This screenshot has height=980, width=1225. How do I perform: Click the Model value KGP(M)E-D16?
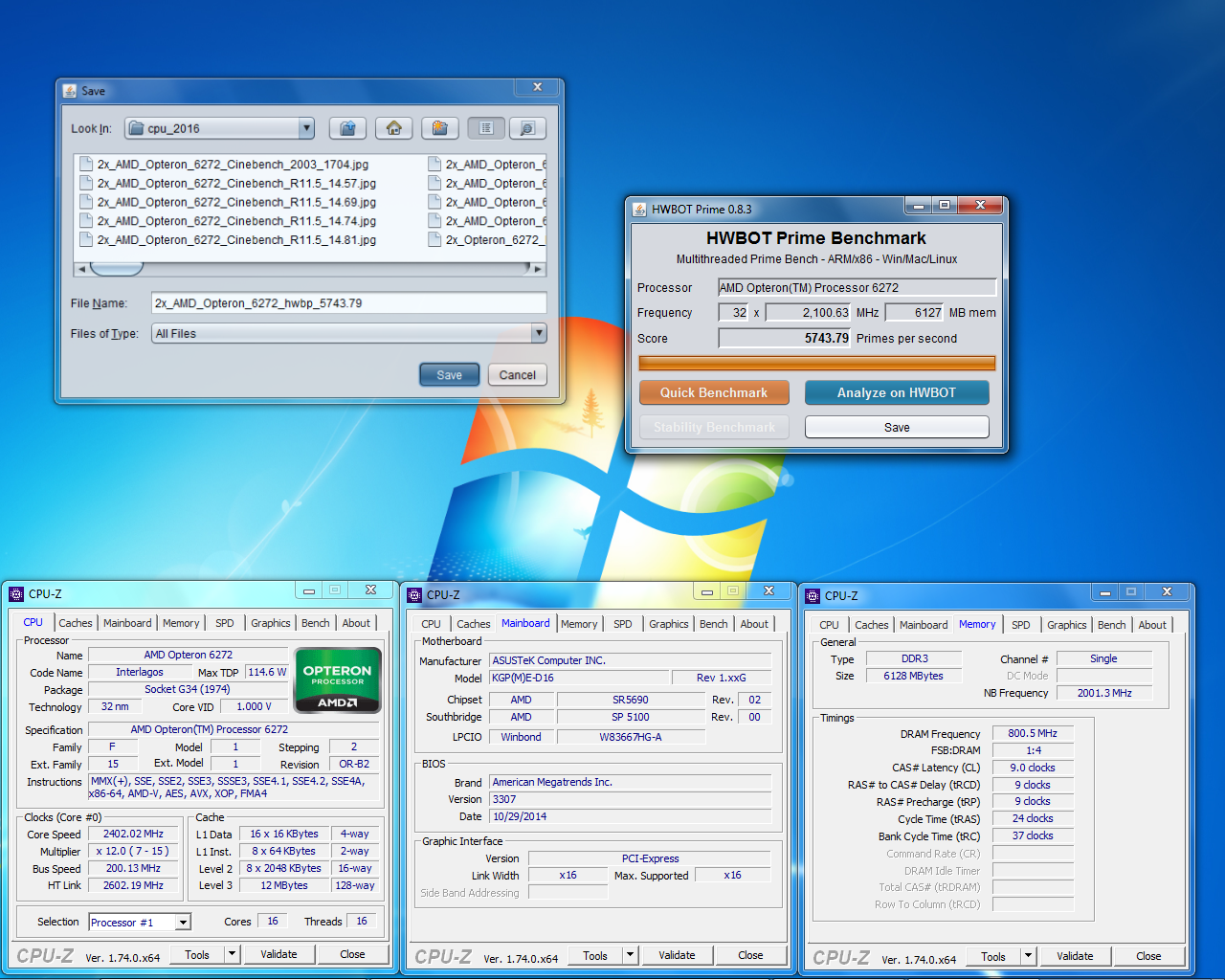click(x=579, y=678)
